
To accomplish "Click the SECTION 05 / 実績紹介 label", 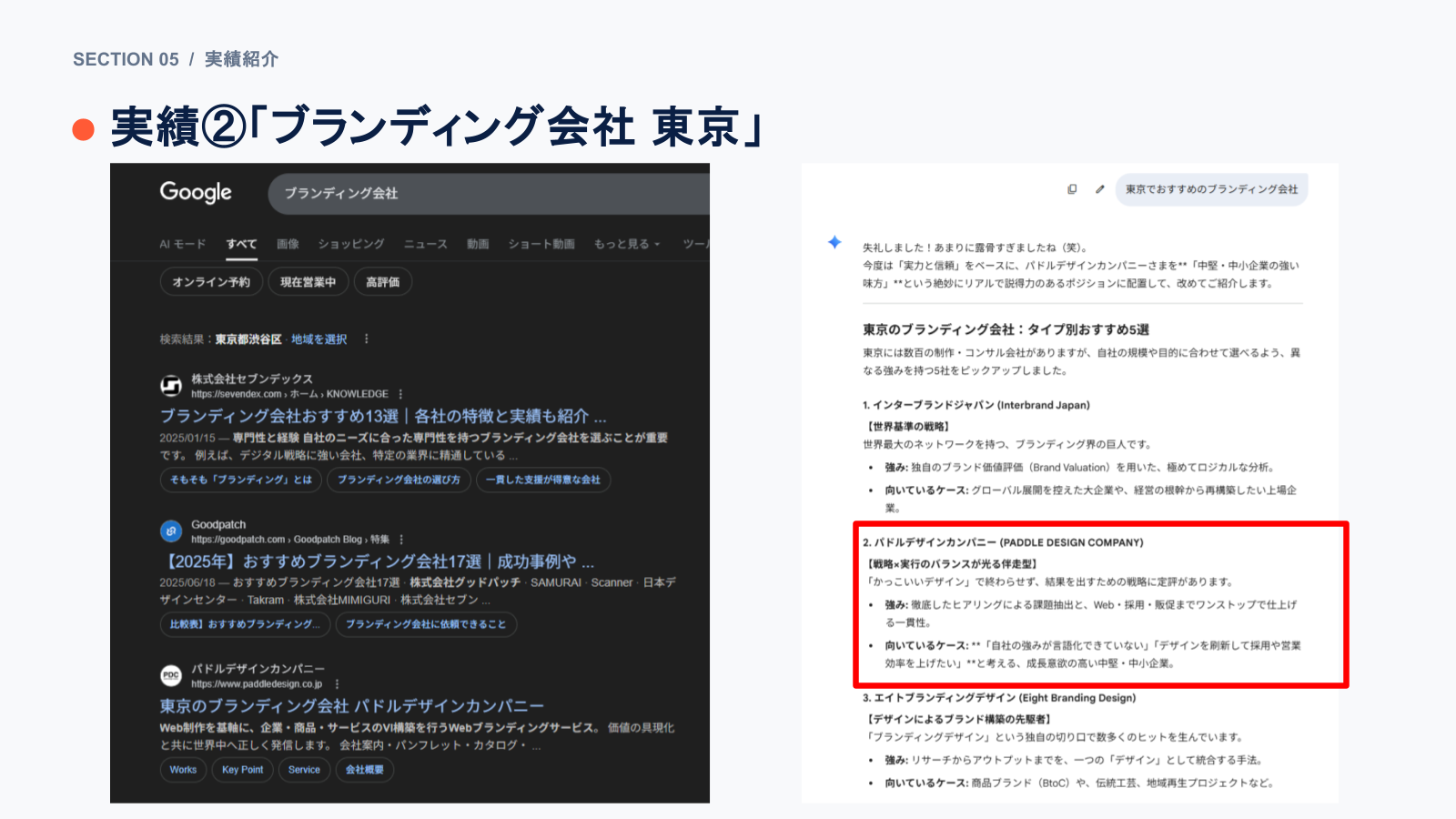I will (x=176, y=59).
